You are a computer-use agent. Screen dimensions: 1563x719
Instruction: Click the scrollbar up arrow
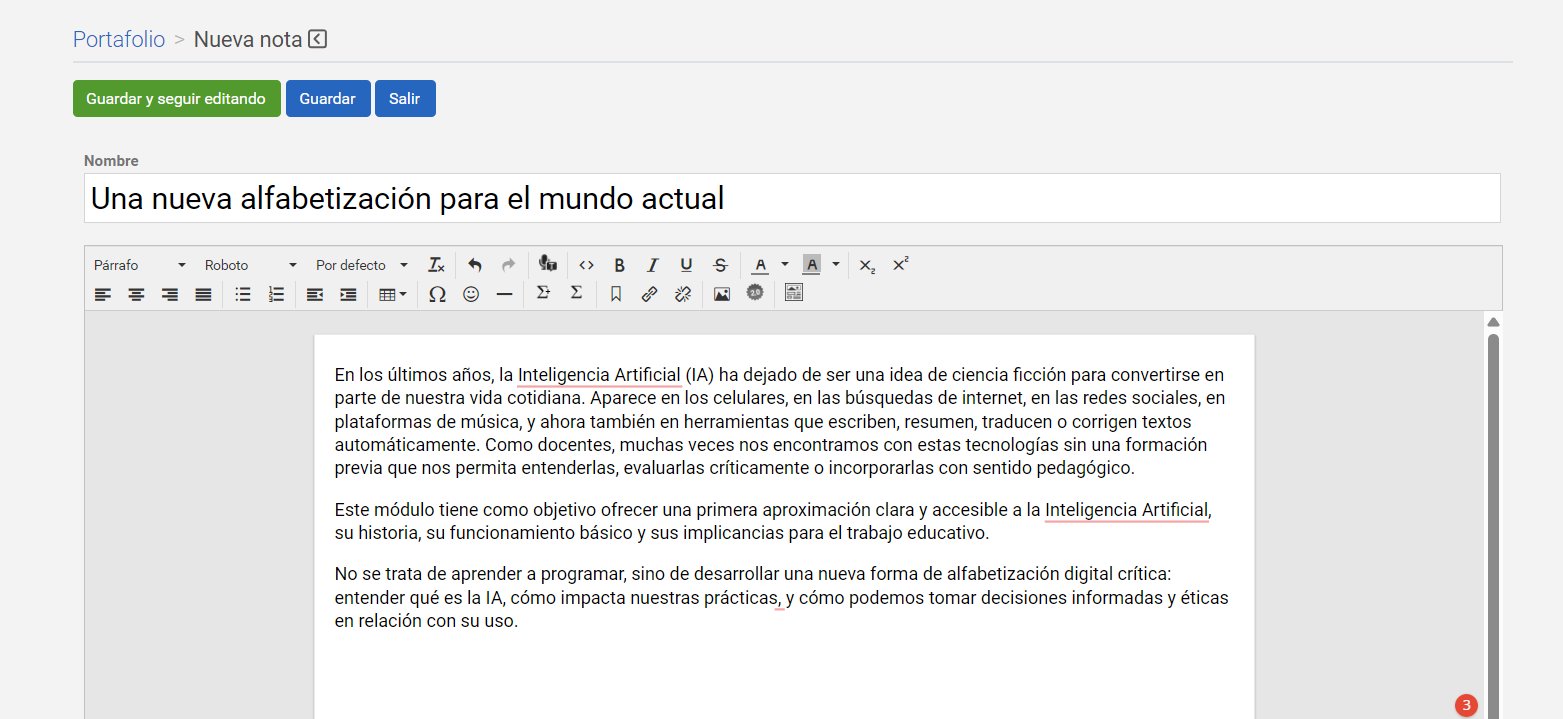[1493, 322]
